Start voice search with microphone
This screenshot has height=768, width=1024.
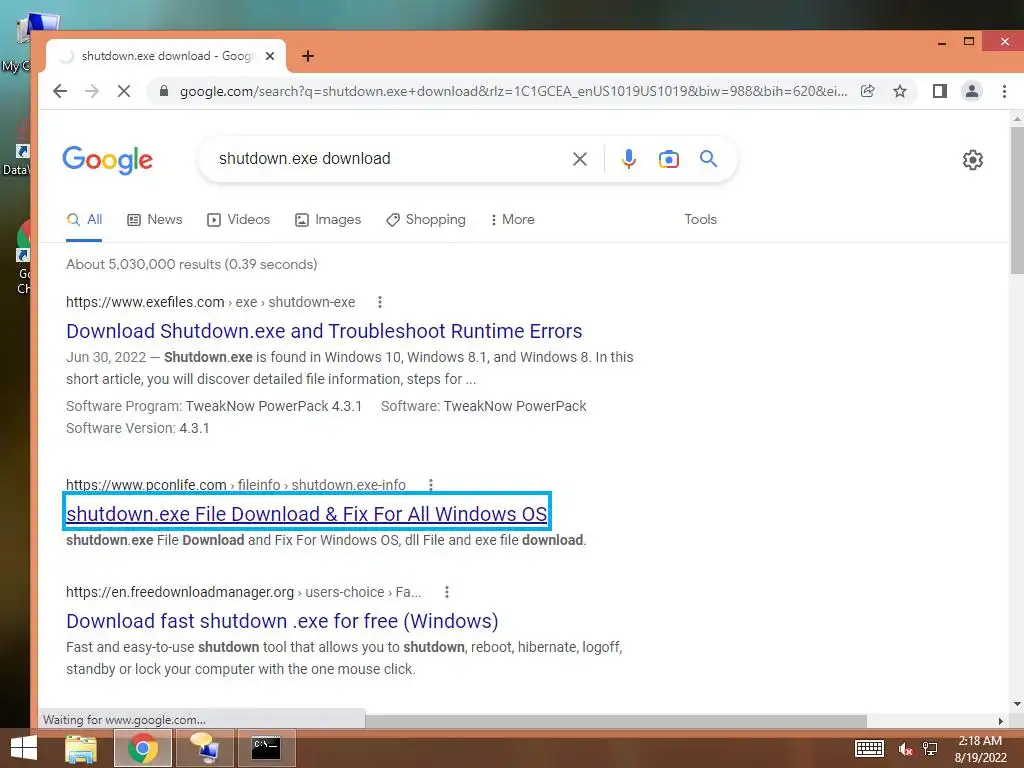pyautogui.click(x=628, y=159)
